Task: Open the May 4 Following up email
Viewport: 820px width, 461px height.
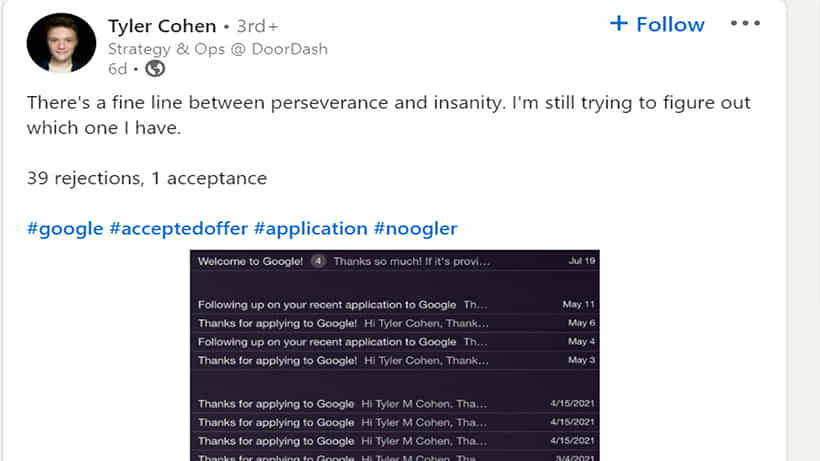Action: point(395,341)
